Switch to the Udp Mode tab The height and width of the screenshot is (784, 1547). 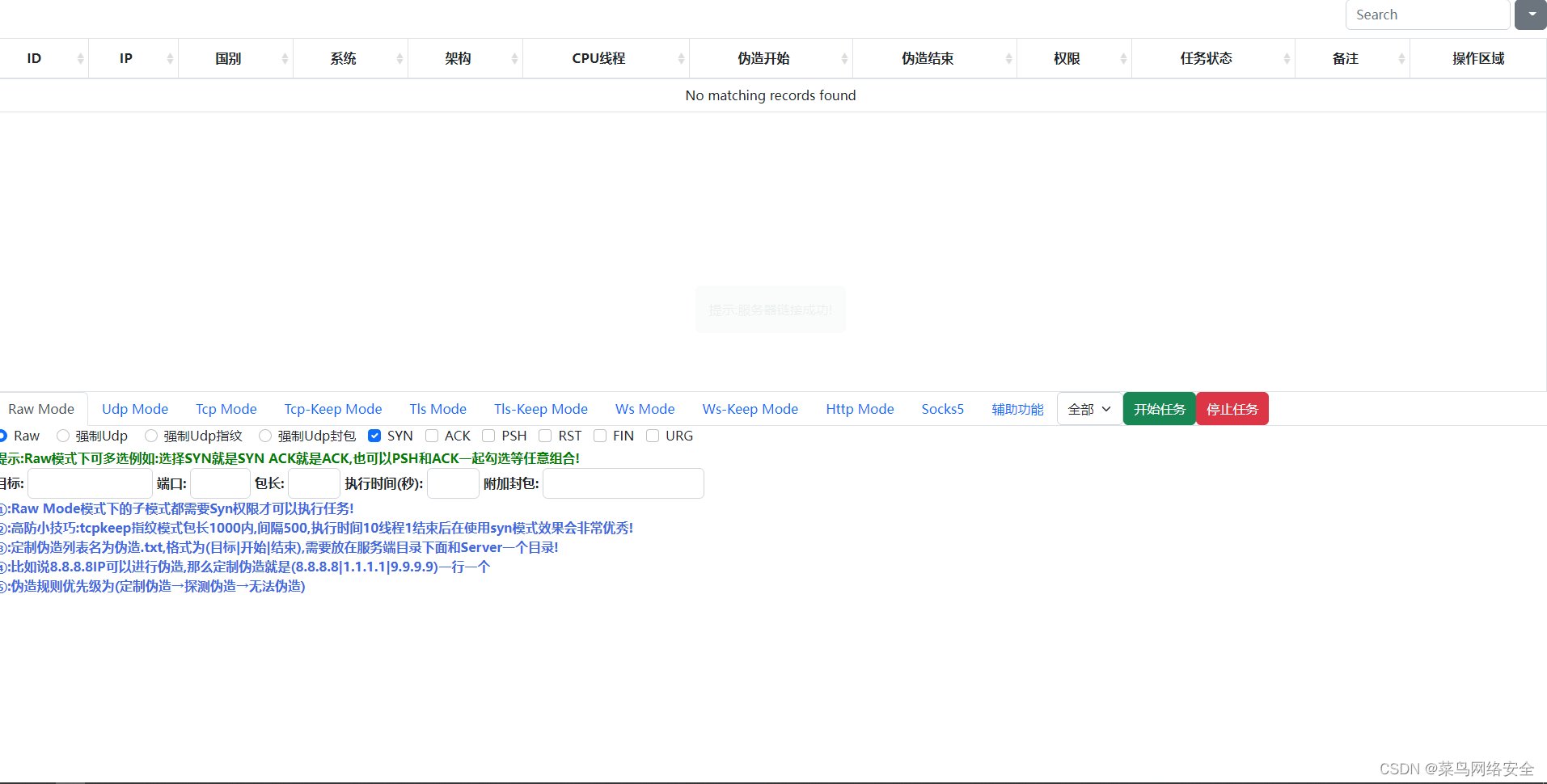pos(135,409)
